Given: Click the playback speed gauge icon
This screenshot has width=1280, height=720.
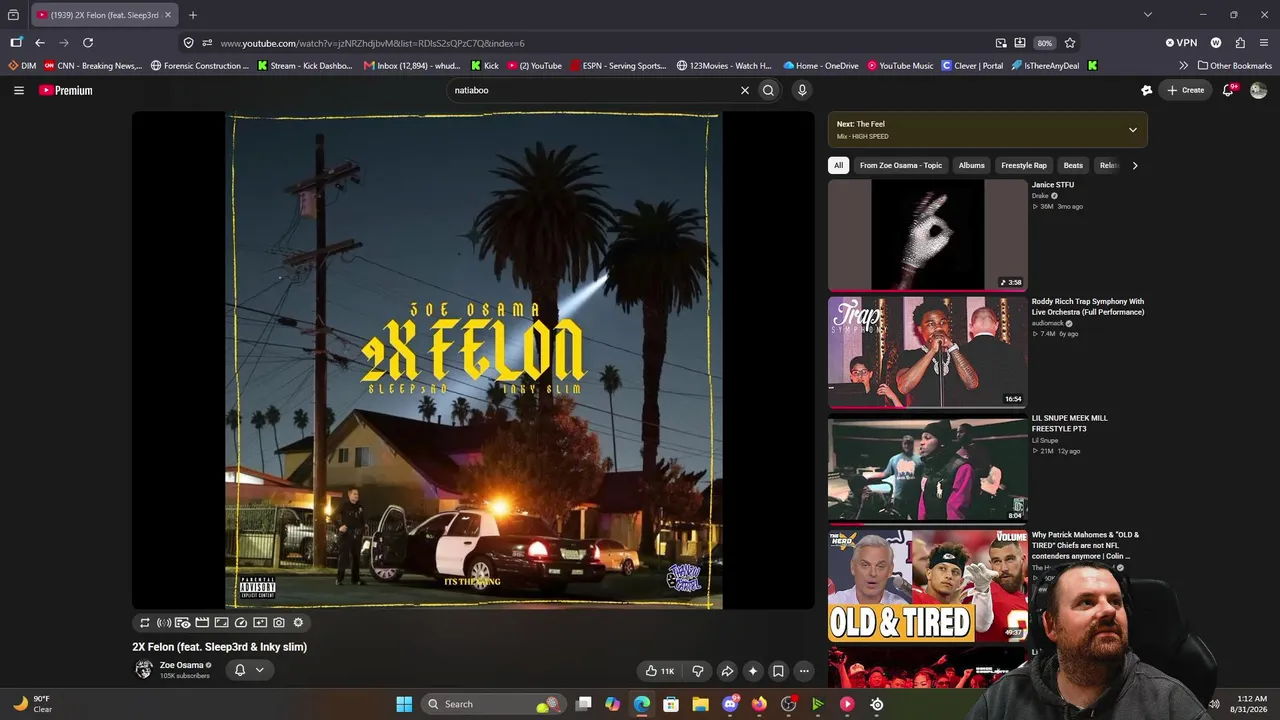Looking at the screenshot, I should click(241, 622).
